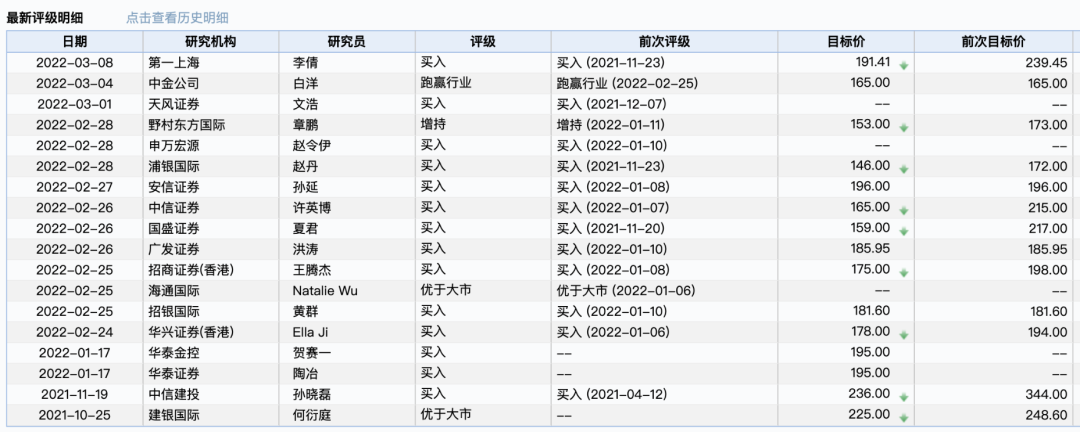The width and height of the screenshot is (1080, 432).
Task: Click analyst name 章鹏
Action: point(305,125)
